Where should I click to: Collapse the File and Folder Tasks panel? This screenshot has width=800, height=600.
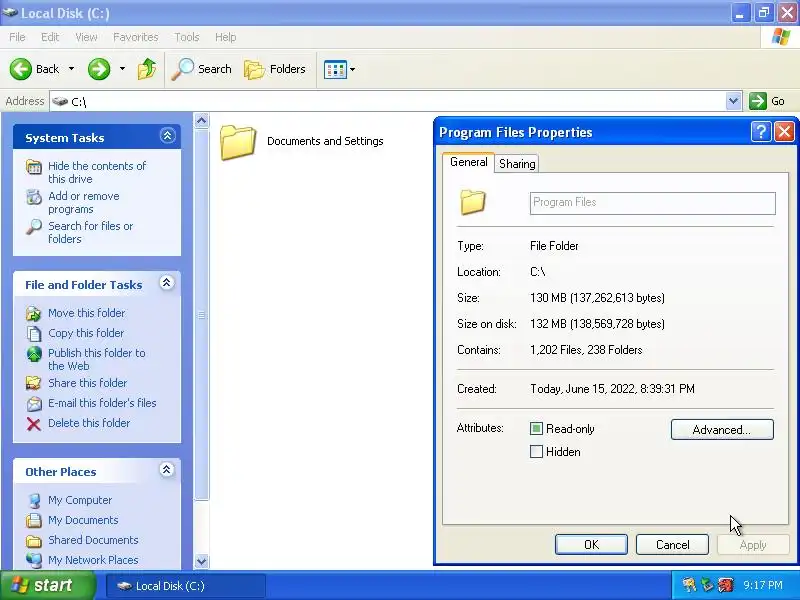click(x=166, y=283)
